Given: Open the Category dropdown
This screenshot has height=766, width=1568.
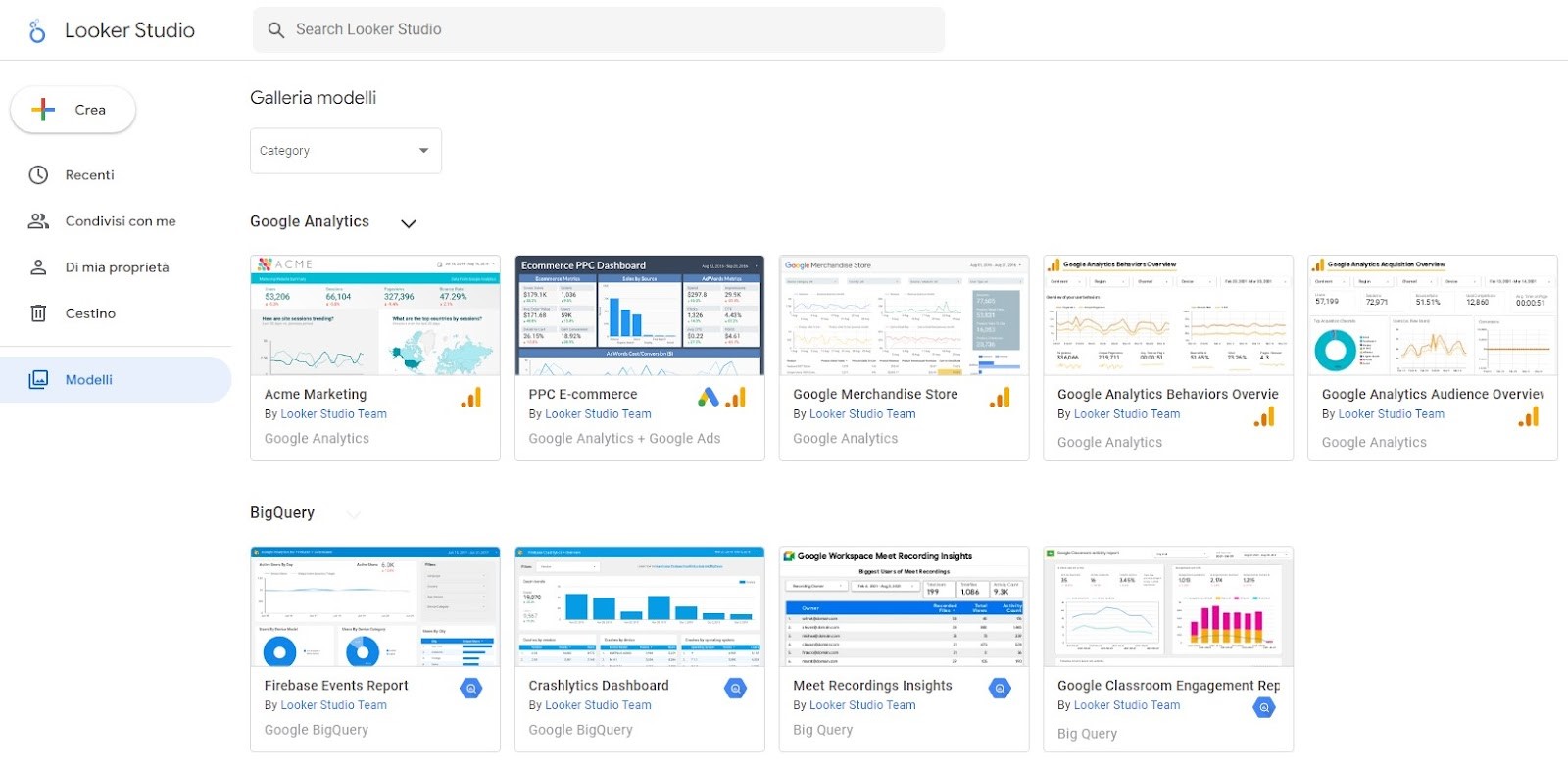Looking at the screenshot, I should pyautogui.click(x=346, y=151).
